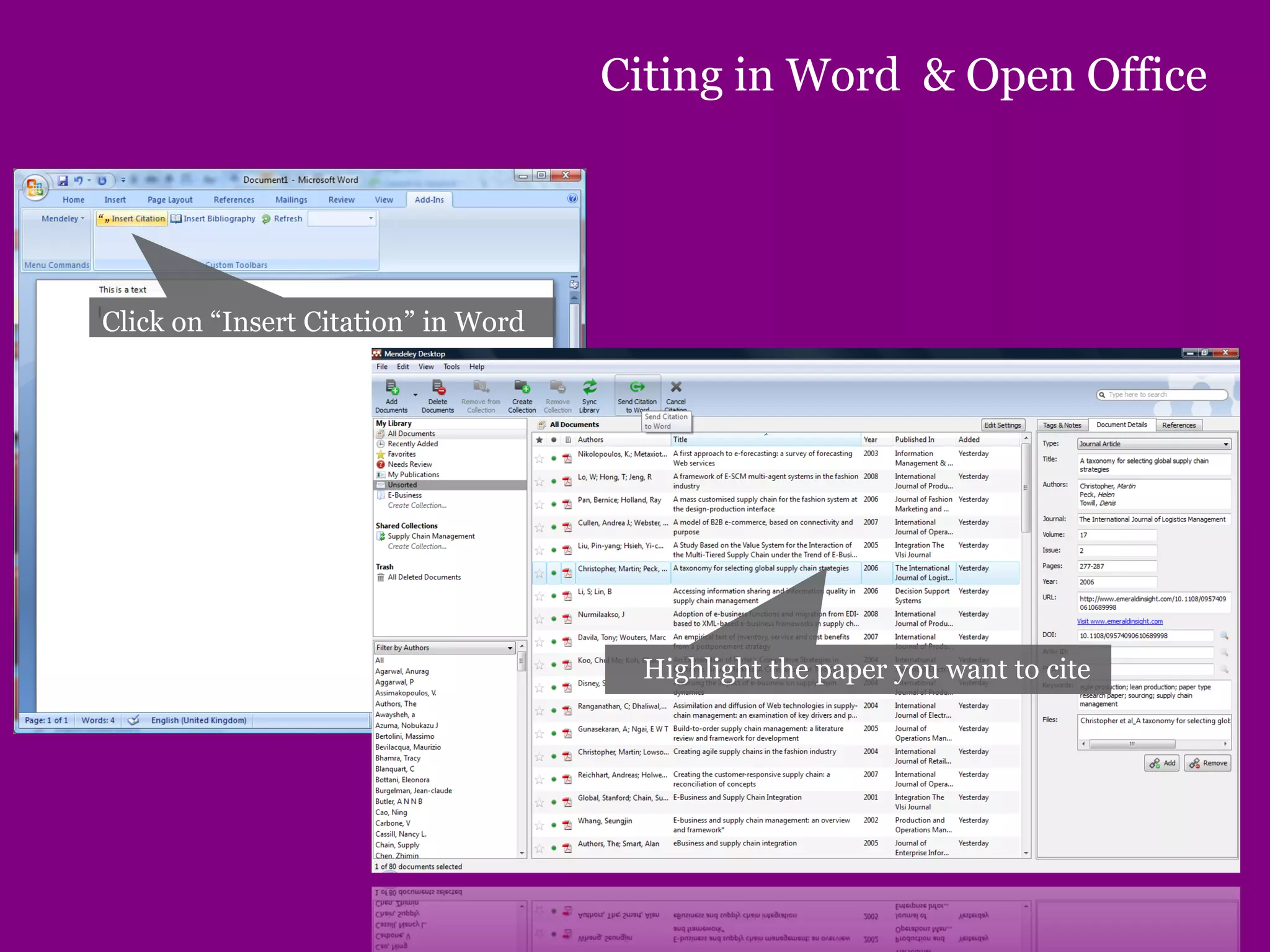1270x952 pixels.
Task: Switch to References tab in Word
Action: 234,200
